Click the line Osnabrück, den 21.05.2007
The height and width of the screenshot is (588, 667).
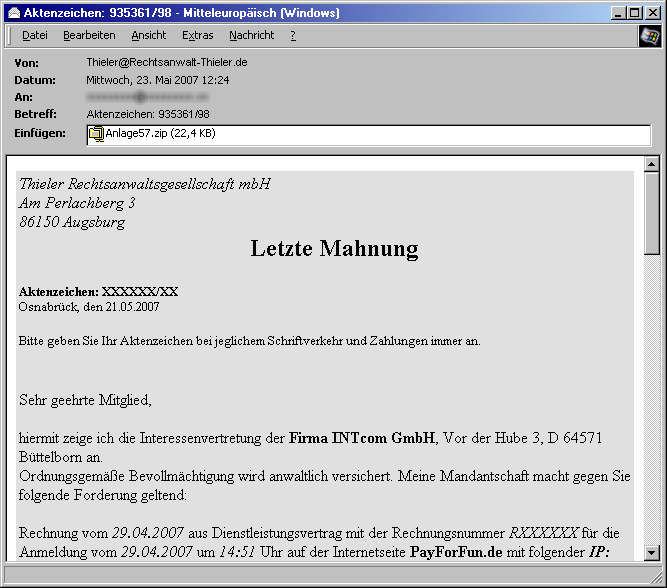[89, 307]
